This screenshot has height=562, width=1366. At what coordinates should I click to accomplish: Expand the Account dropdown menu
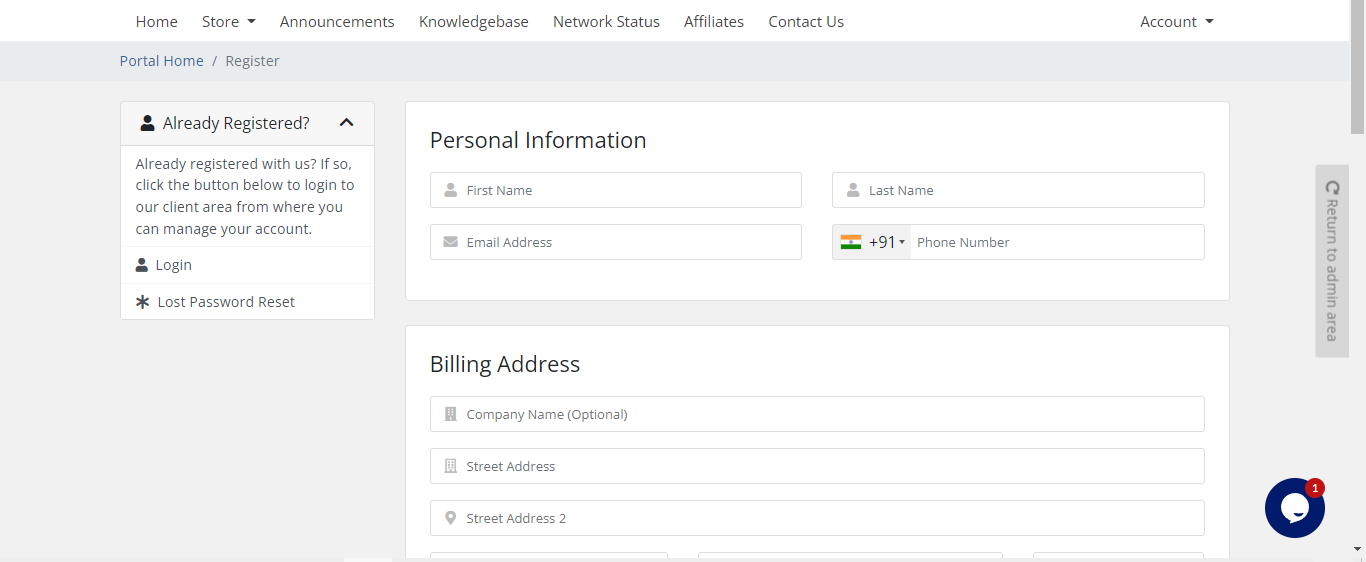pos(1176,21)
